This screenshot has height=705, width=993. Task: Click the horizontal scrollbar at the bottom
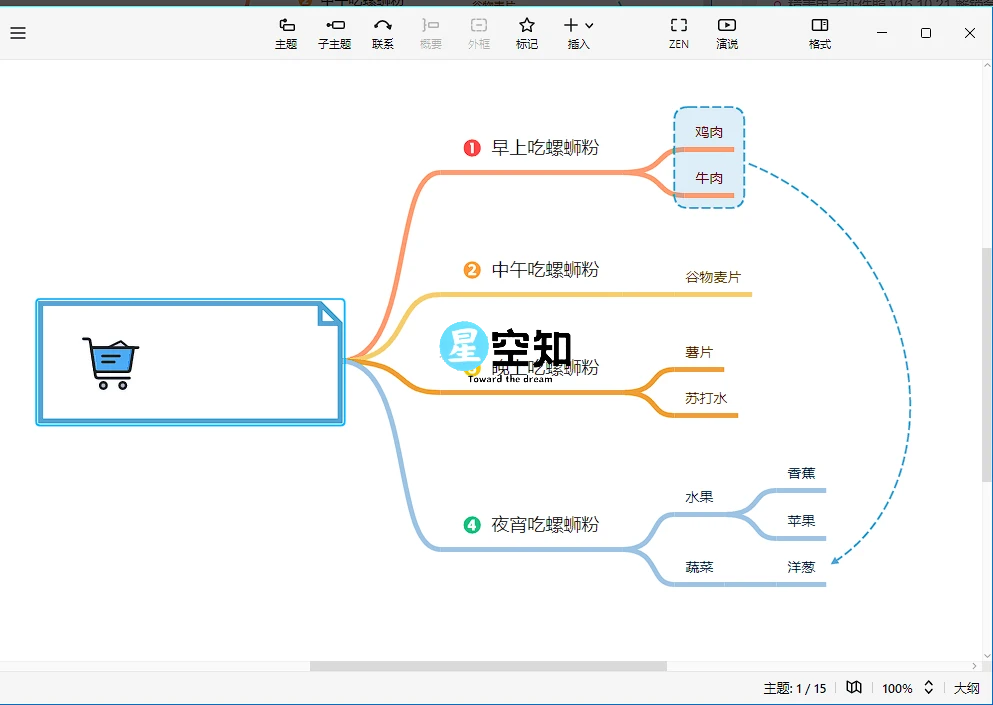(490, 665)
